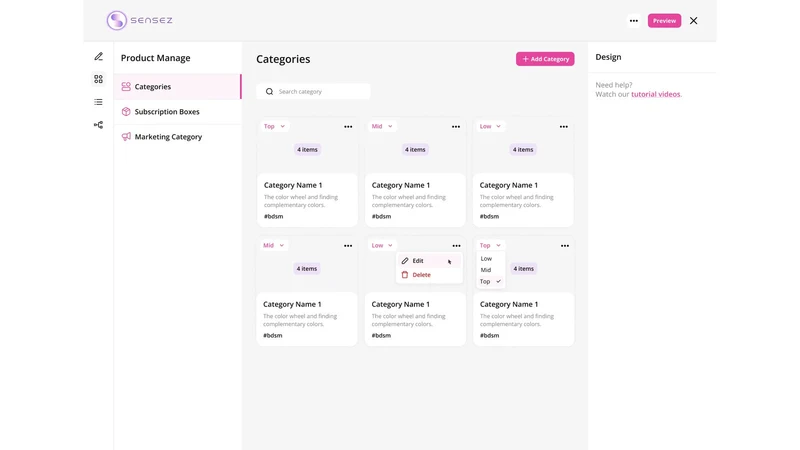Open options dots on second-row Mid card

[348, 246]
